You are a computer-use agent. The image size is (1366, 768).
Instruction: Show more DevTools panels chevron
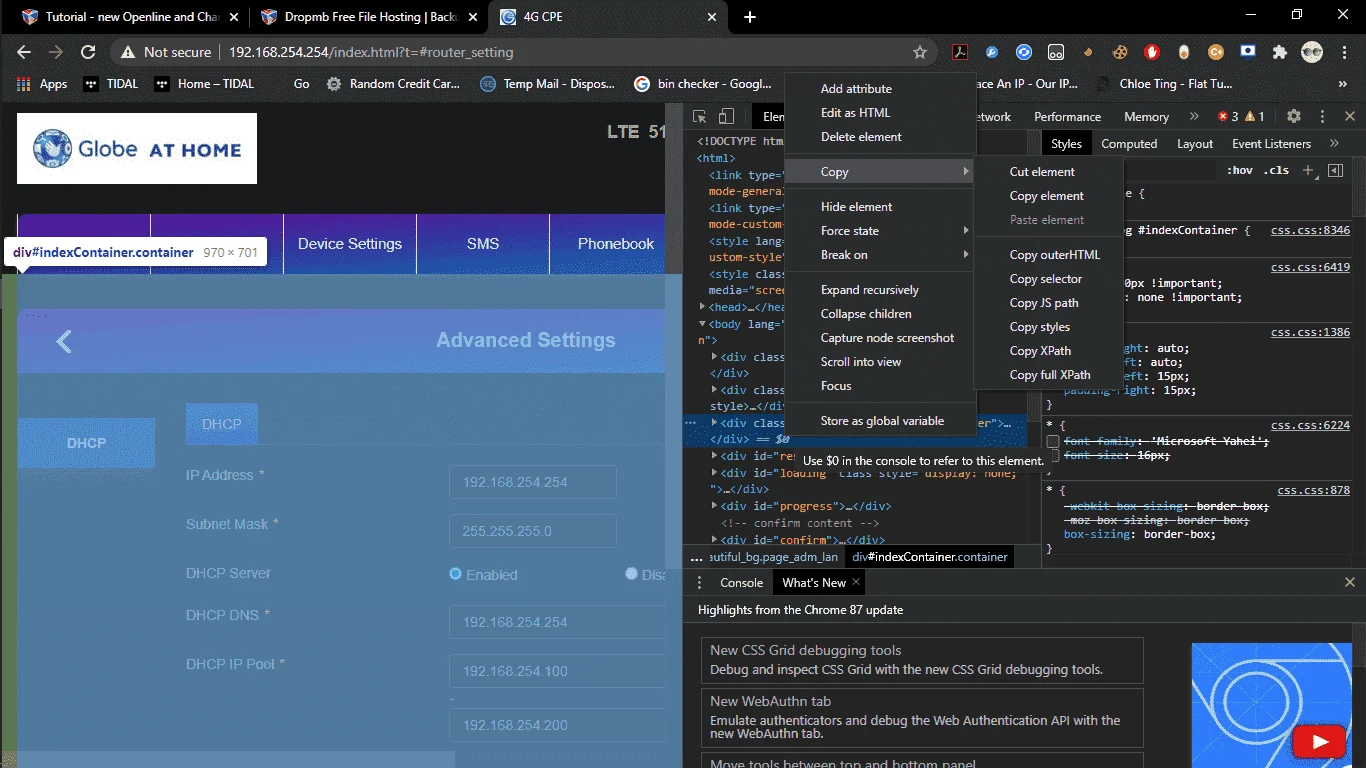[x=1194, y=117]
